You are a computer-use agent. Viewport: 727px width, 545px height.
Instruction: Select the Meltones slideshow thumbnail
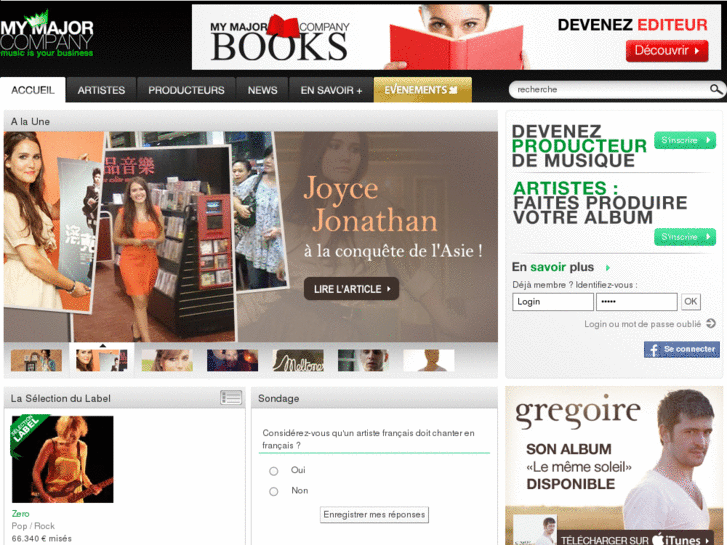pyautogui.click(x=298, y=360)
